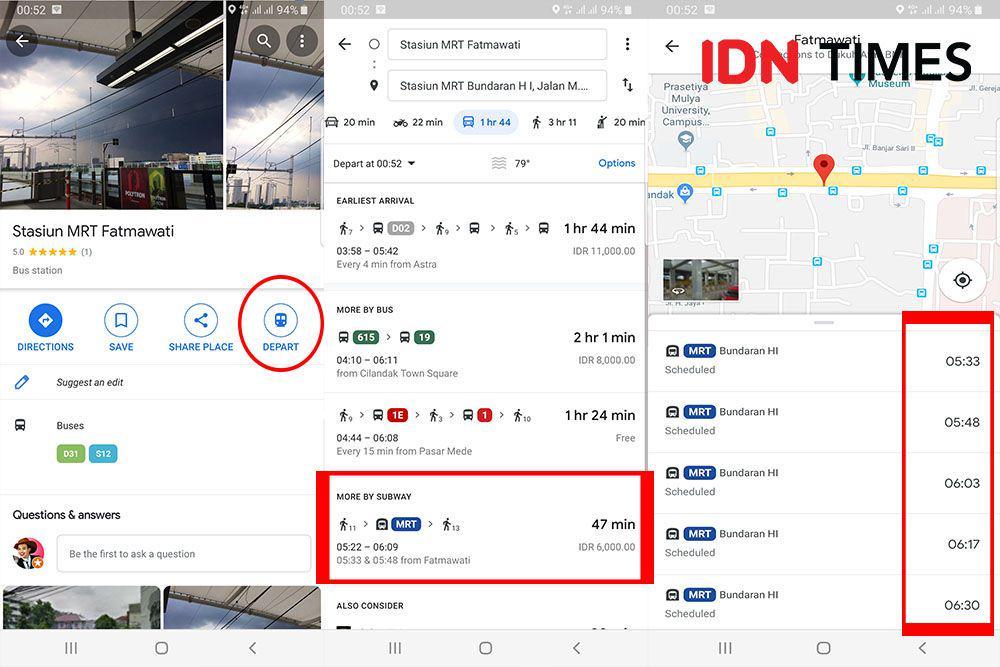Viewport: 1000px width, 667px height.
Task: Select MRT Bundaran HI 05:33 departure
Action: coord(823,360)
